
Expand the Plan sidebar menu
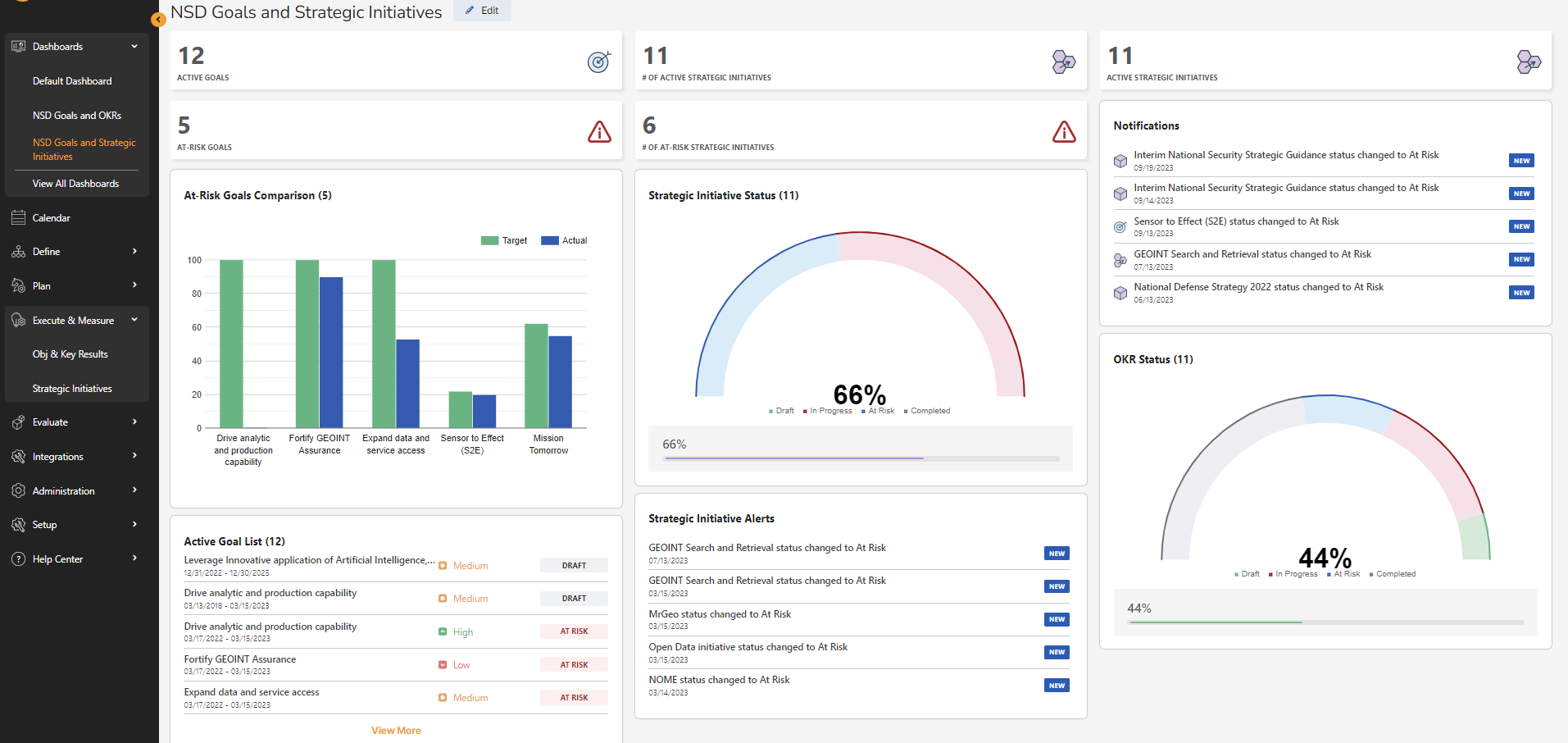[x=134, y=285]
